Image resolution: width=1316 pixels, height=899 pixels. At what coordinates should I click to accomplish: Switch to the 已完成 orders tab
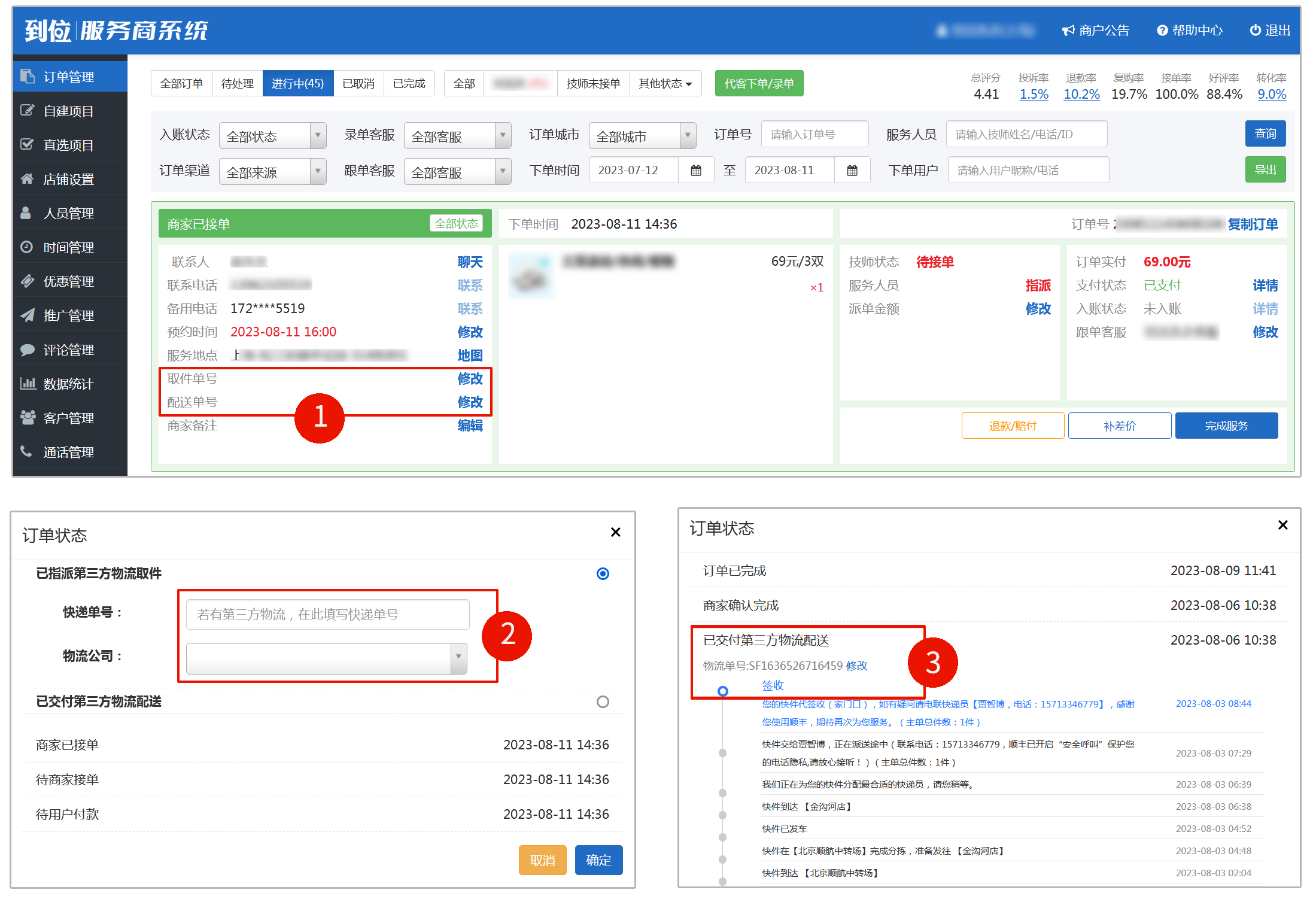(x=409, y=84)
